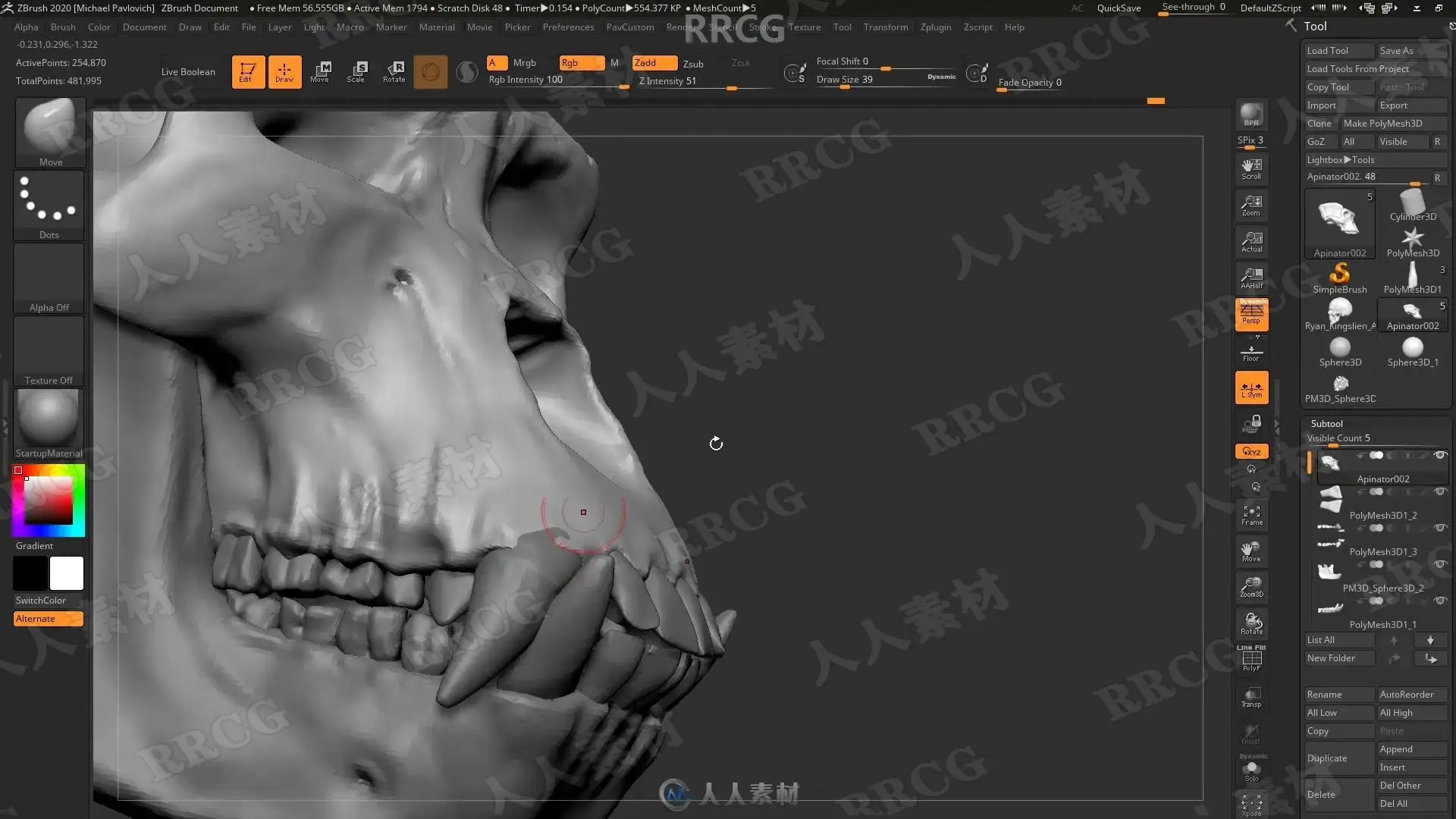This screenshot has height=819, width=1456.
Task: Toggle L.Sym local symmetry button
Action: [x=1251, y=388]
